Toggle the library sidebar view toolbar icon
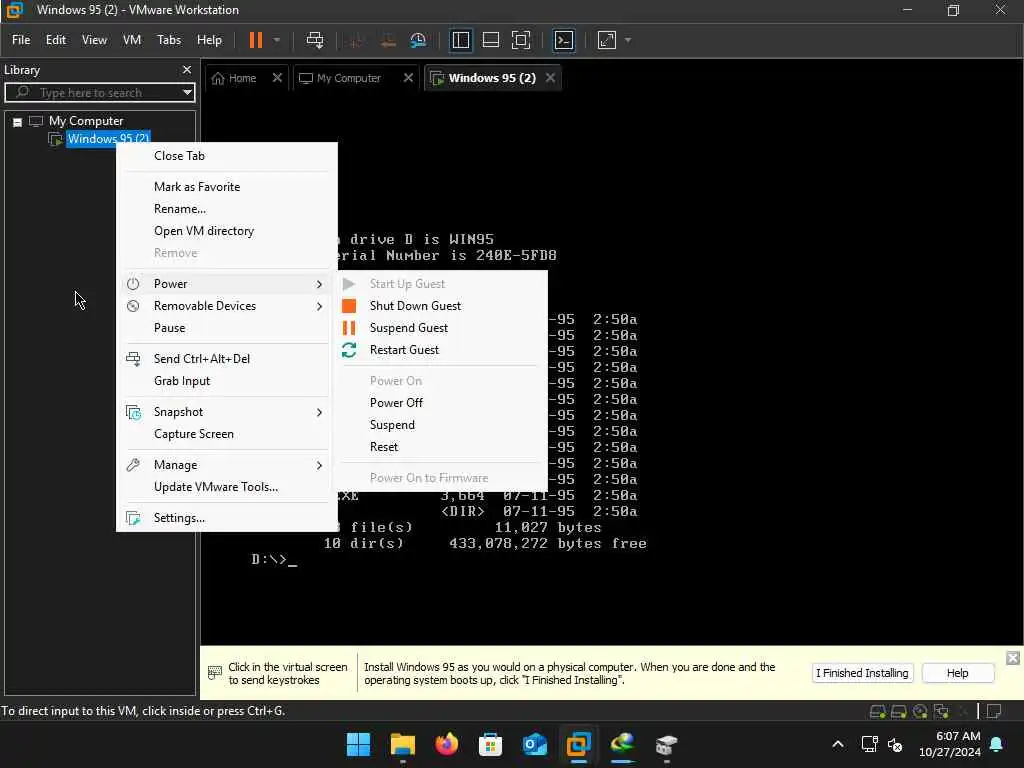1024x768 pixels. 460,40
